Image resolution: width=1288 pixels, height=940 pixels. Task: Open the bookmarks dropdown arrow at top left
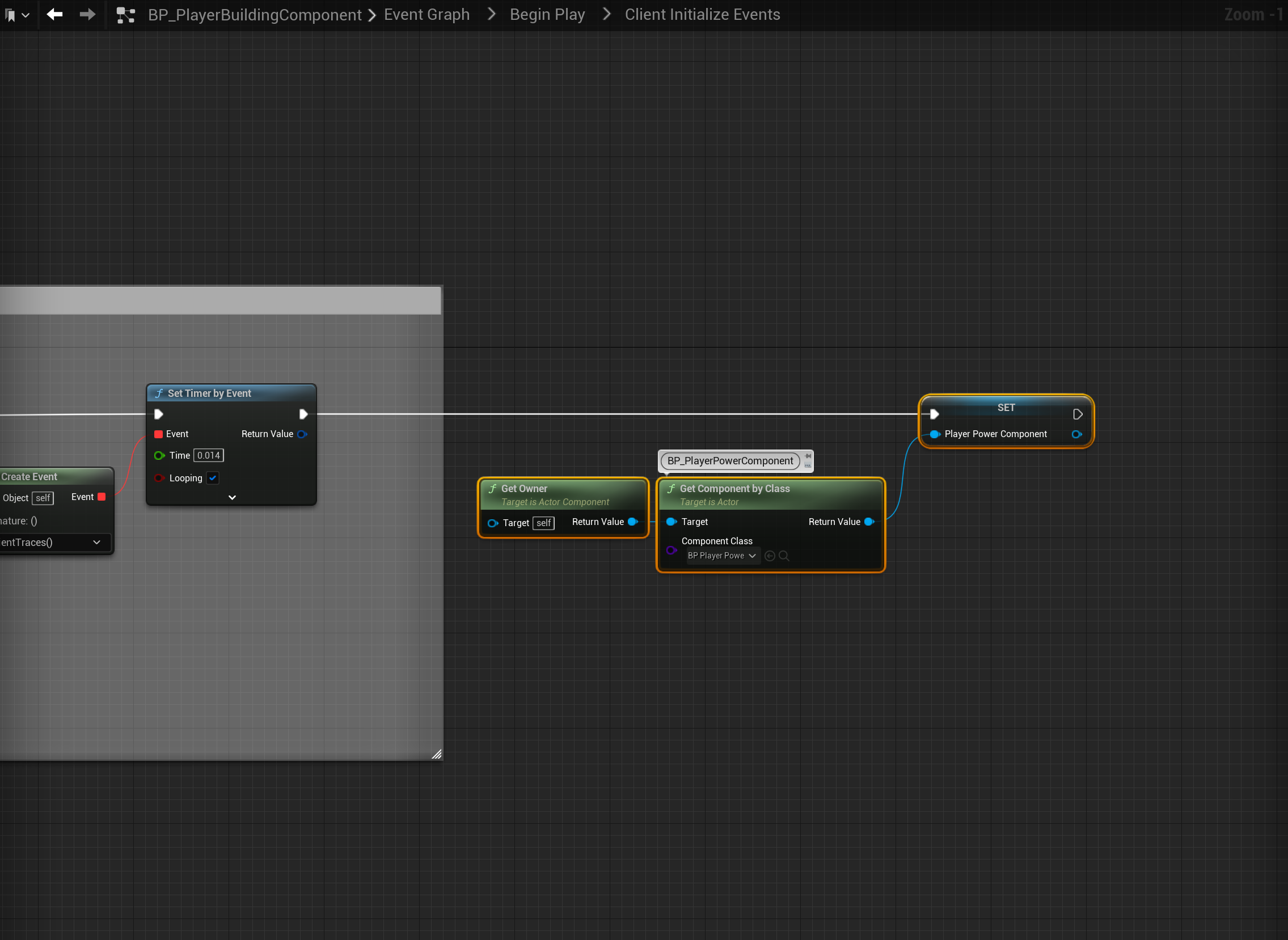click(x=26, y=15)
